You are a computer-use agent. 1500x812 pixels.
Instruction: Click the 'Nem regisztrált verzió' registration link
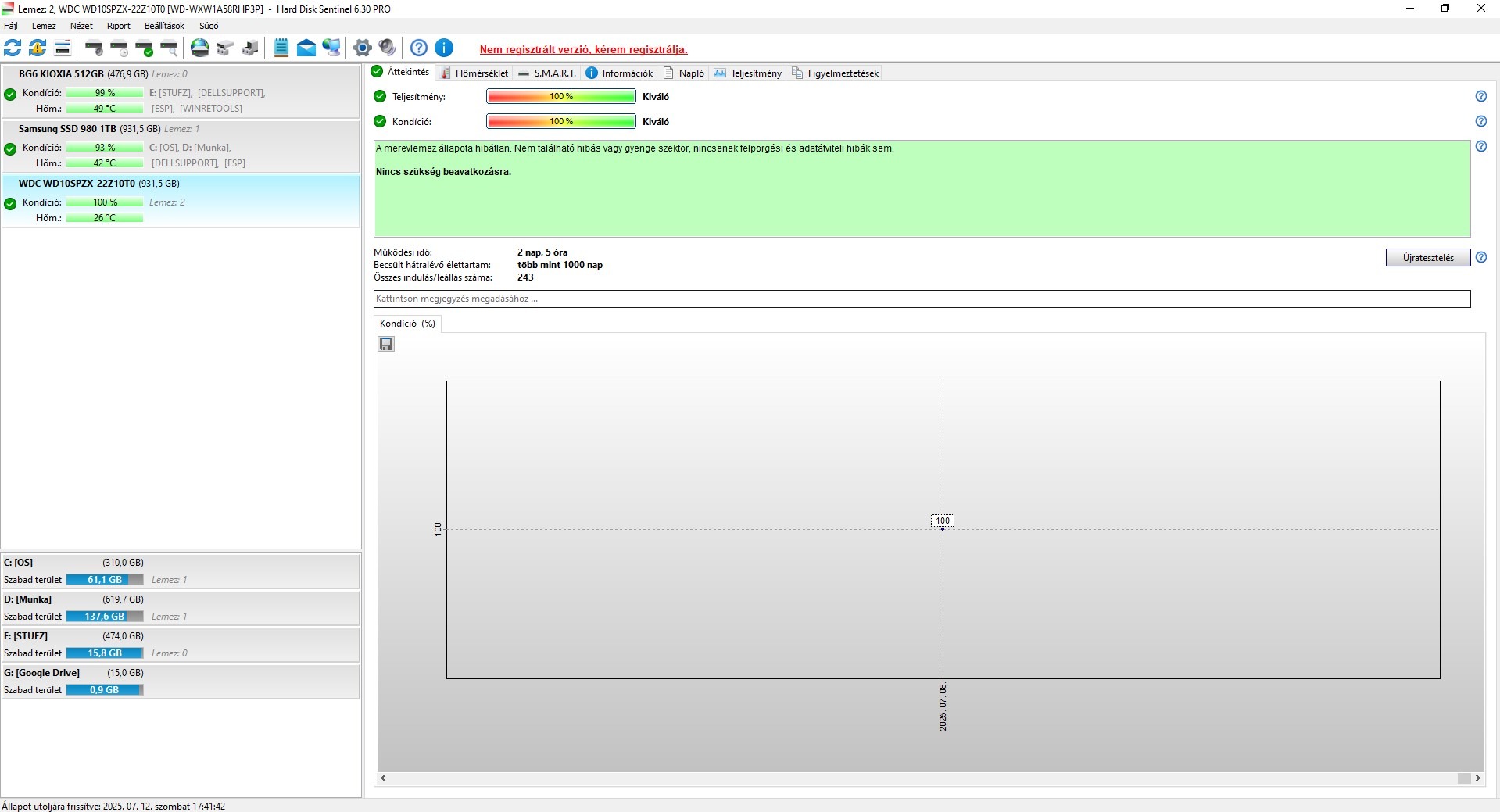584,49
